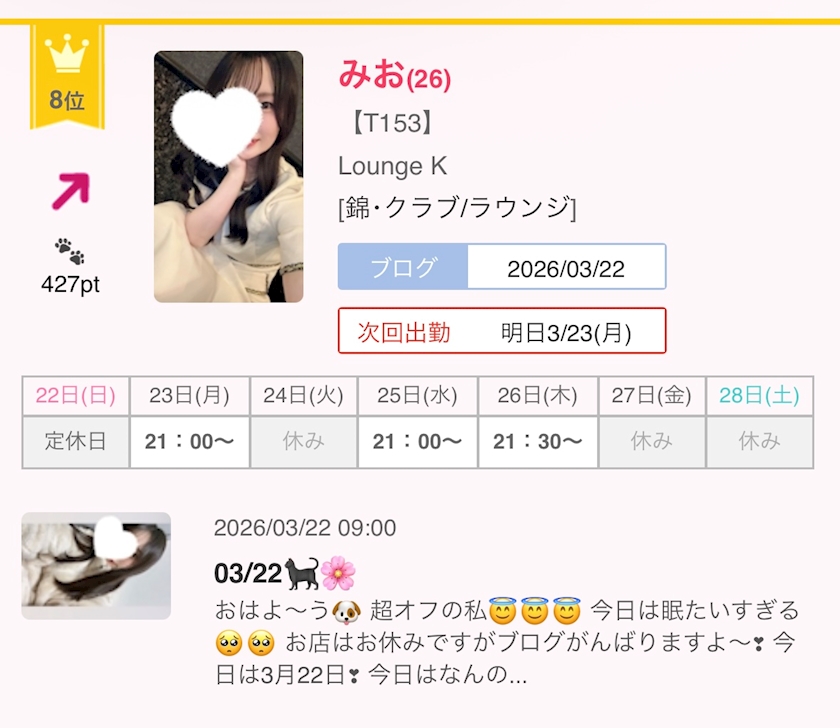This screenshot has width=840, height=728.
Task: Click the paw print points icon
Action: pyautogui.click(x=70, y=251)
